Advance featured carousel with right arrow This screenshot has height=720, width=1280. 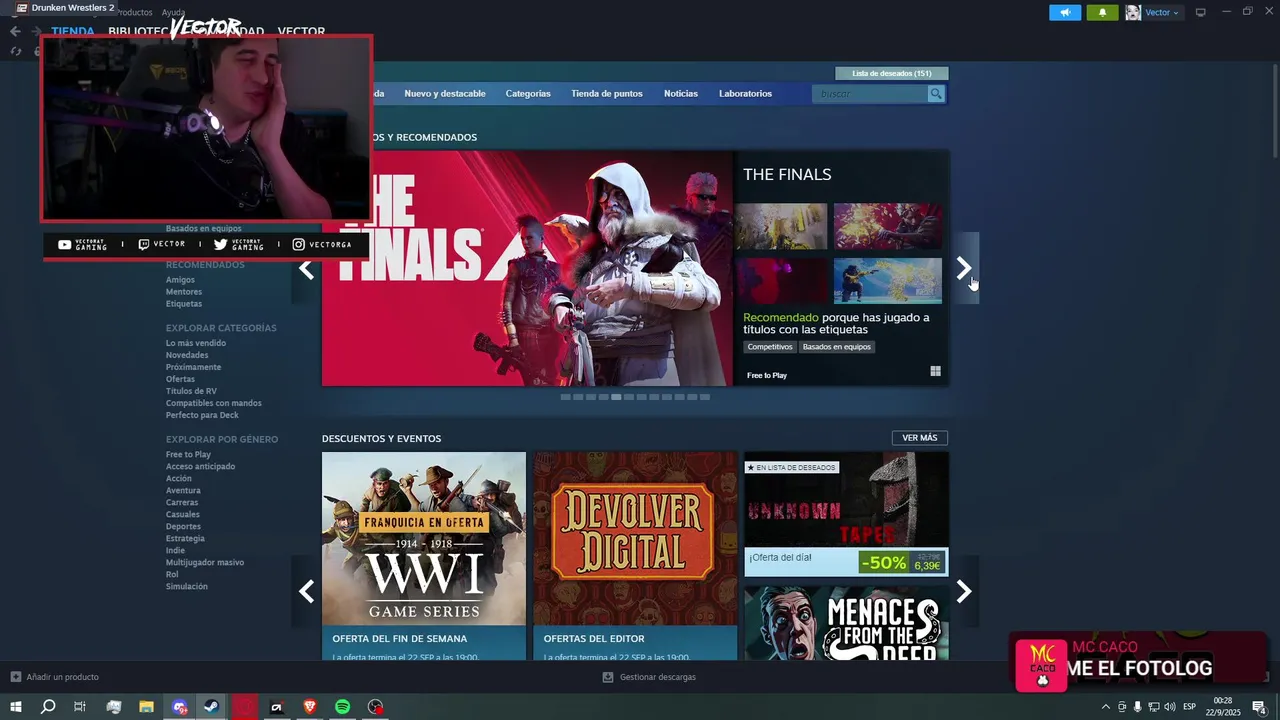tap(964, 268)
